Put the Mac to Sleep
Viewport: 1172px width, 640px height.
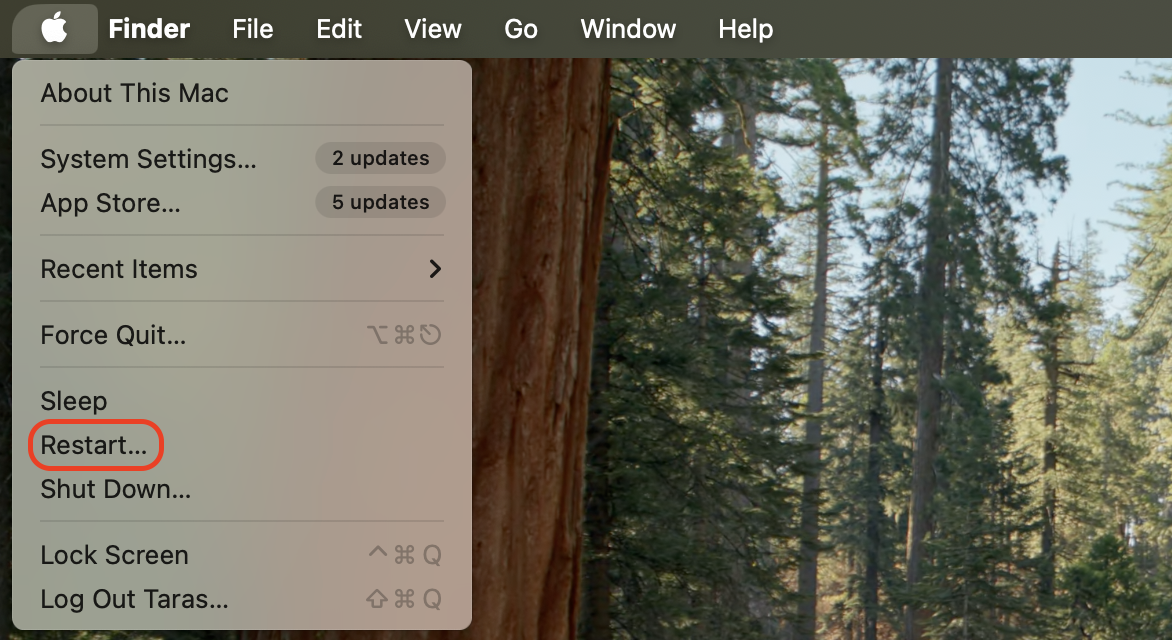point(73,401)
